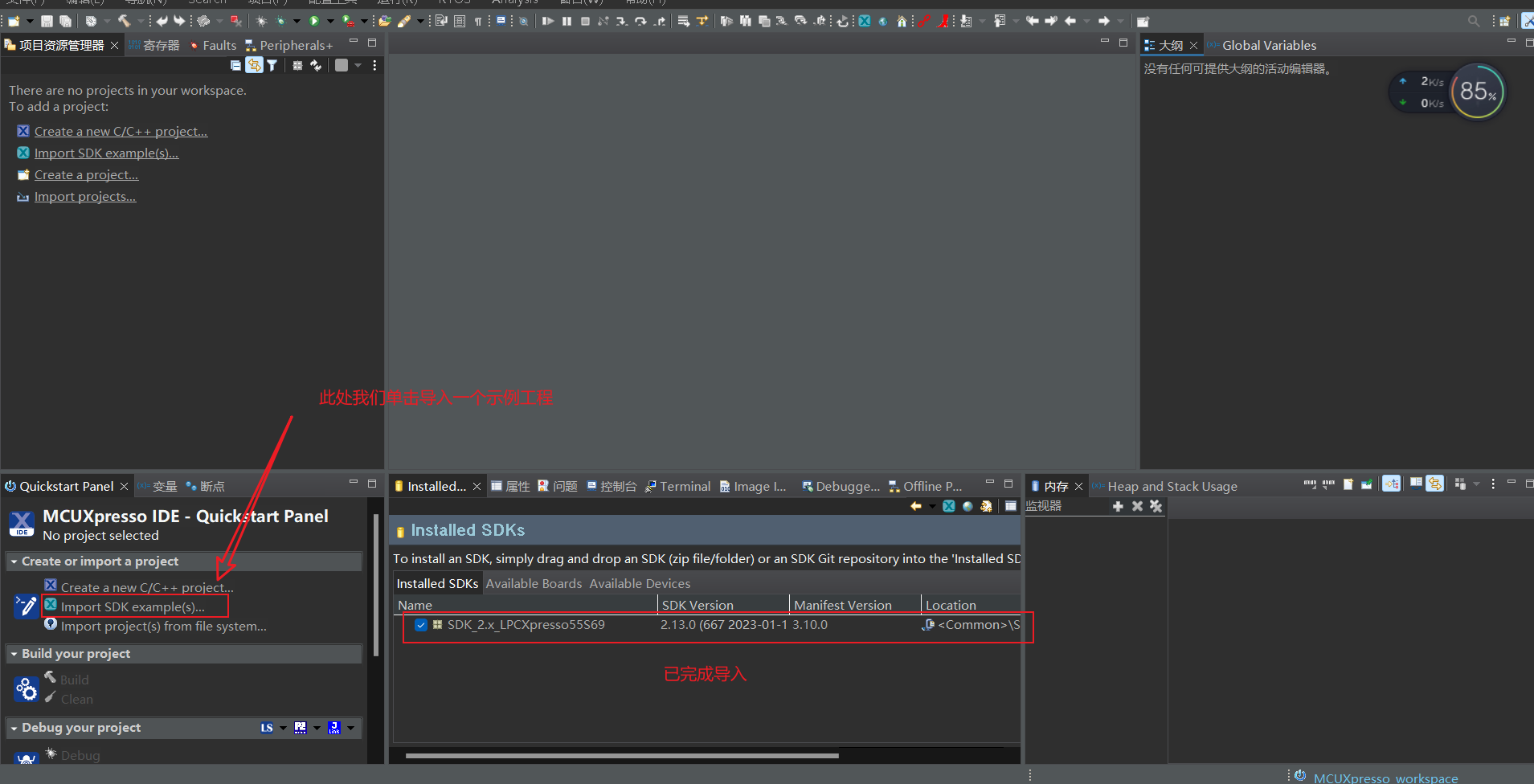Open the Available Boards tab
Viewport: 1534px width, 784px height.
534,584
